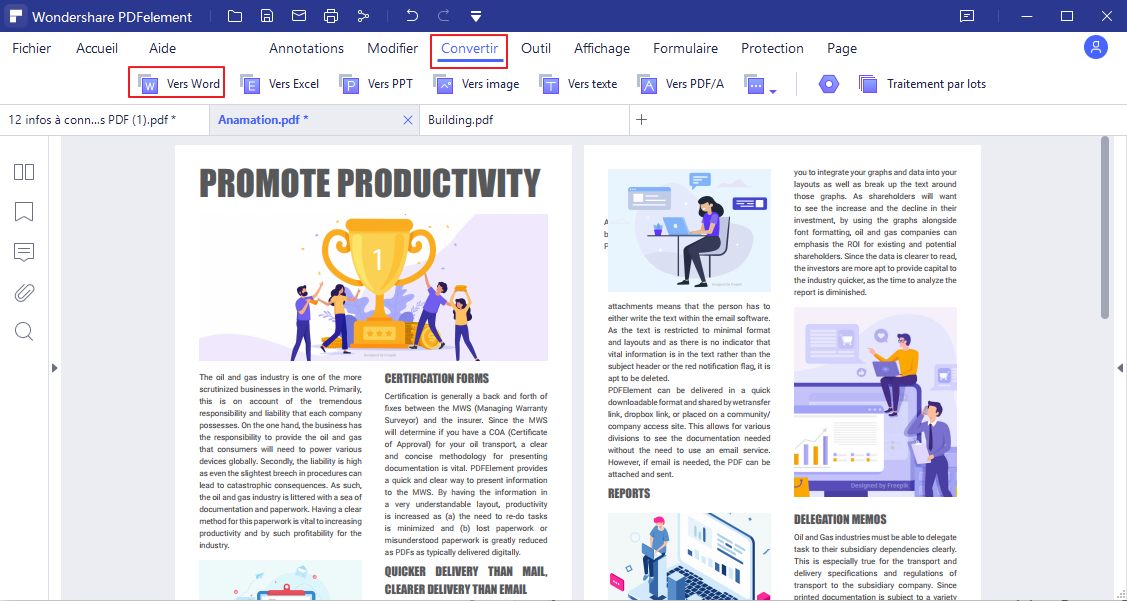
Task: Open the Formulaire tab
Action: click(x=685, y=48)
